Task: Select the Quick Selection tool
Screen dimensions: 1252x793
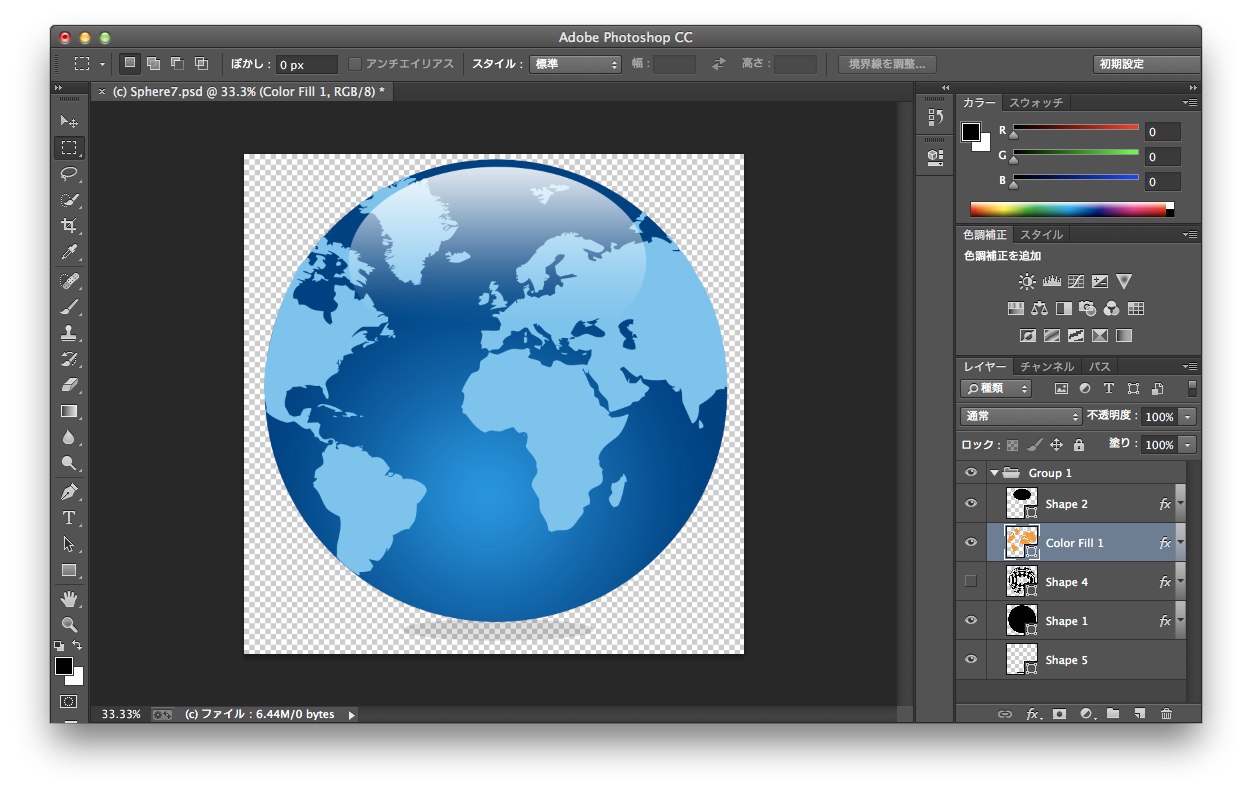Action: point(69,200)
